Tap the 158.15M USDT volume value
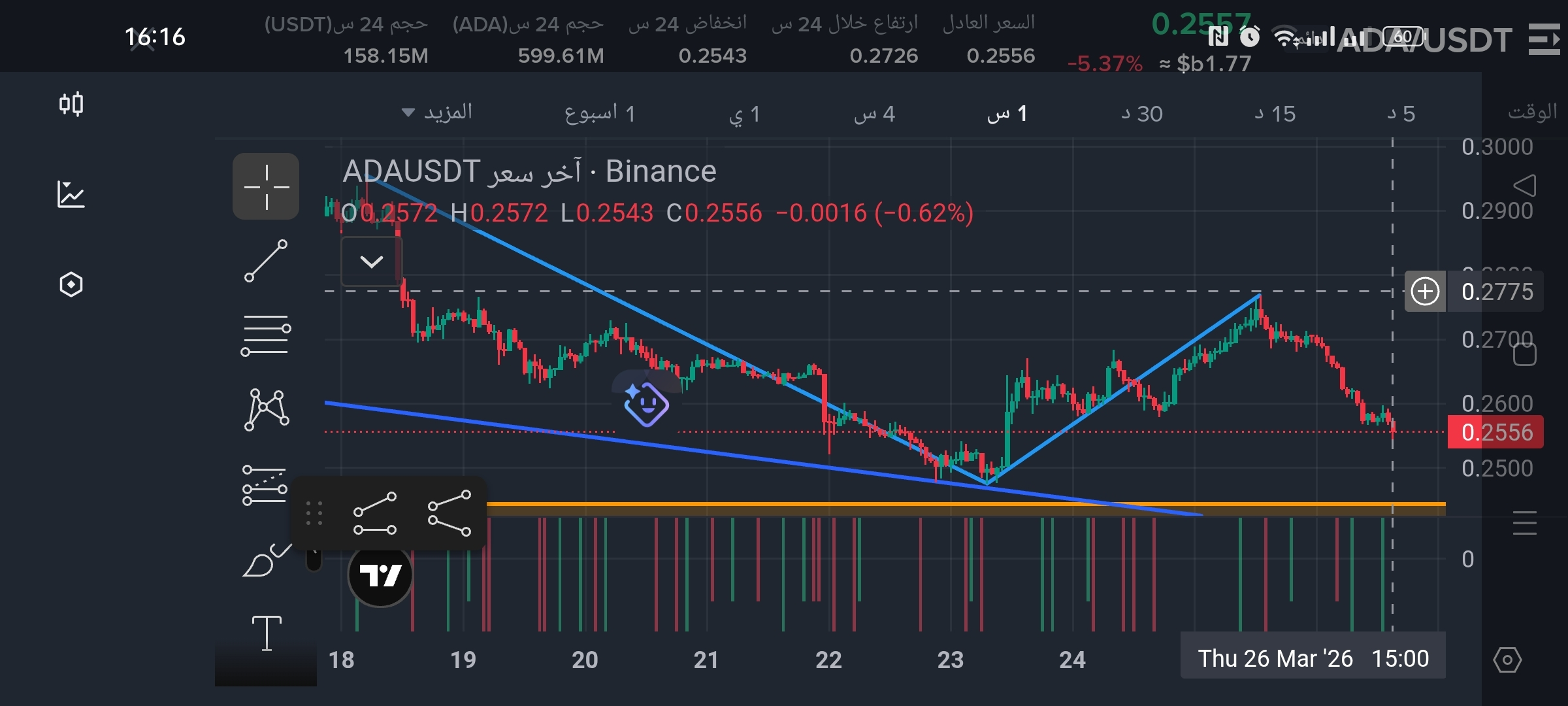 pyautogui.click(x=385, y=56)
